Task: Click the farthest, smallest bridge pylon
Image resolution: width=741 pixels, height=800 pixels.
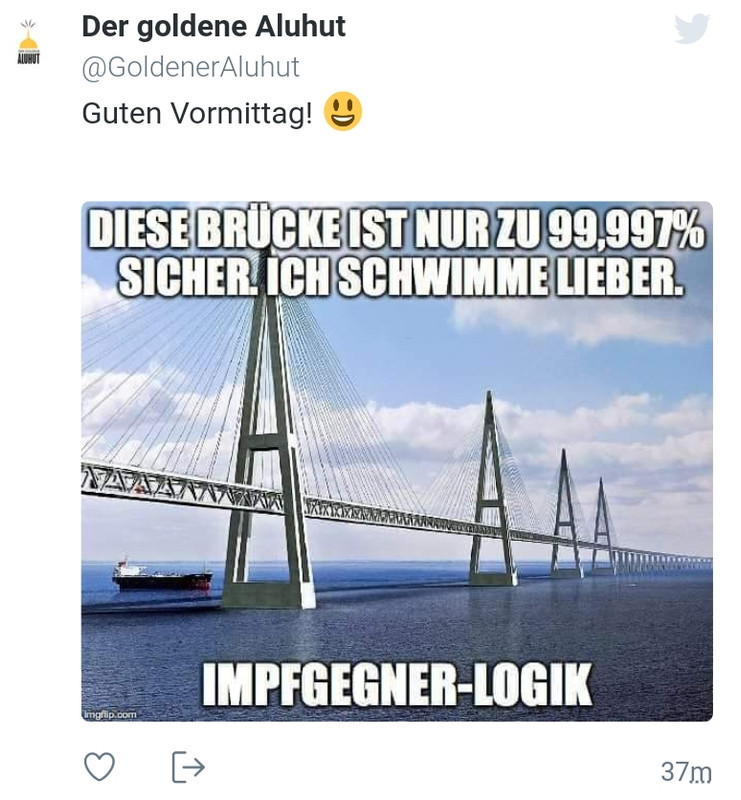Action: [603, 527]
